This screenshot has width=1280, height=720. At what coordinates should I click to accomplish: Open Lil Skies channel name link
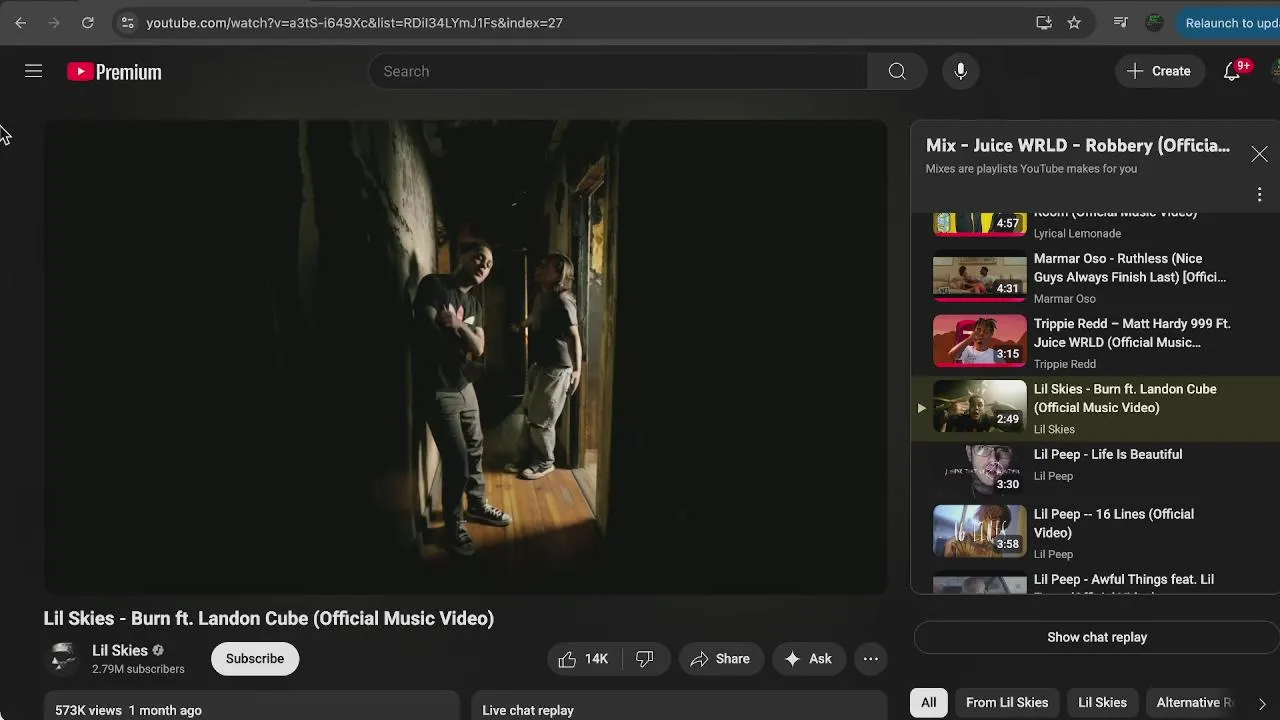pos(120,650)
